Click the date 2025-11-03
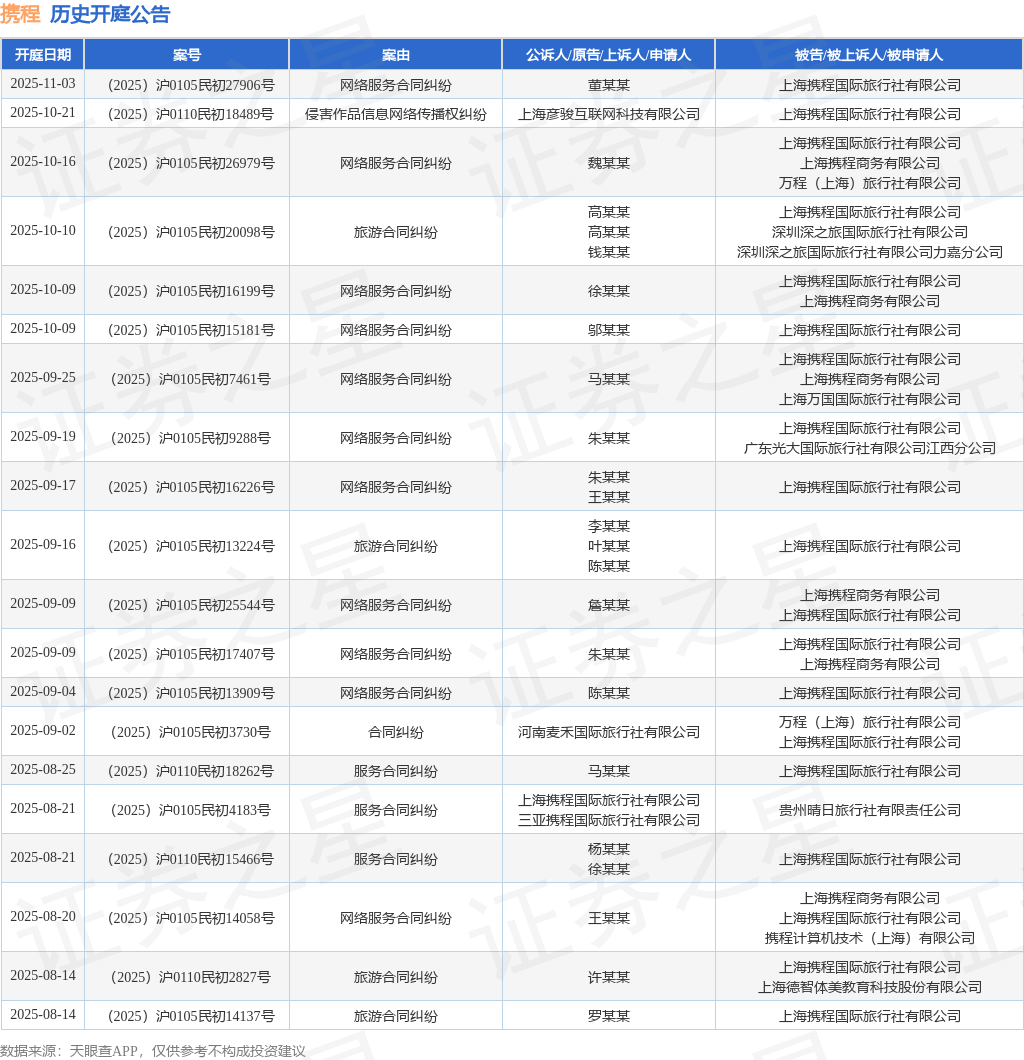 43,84
